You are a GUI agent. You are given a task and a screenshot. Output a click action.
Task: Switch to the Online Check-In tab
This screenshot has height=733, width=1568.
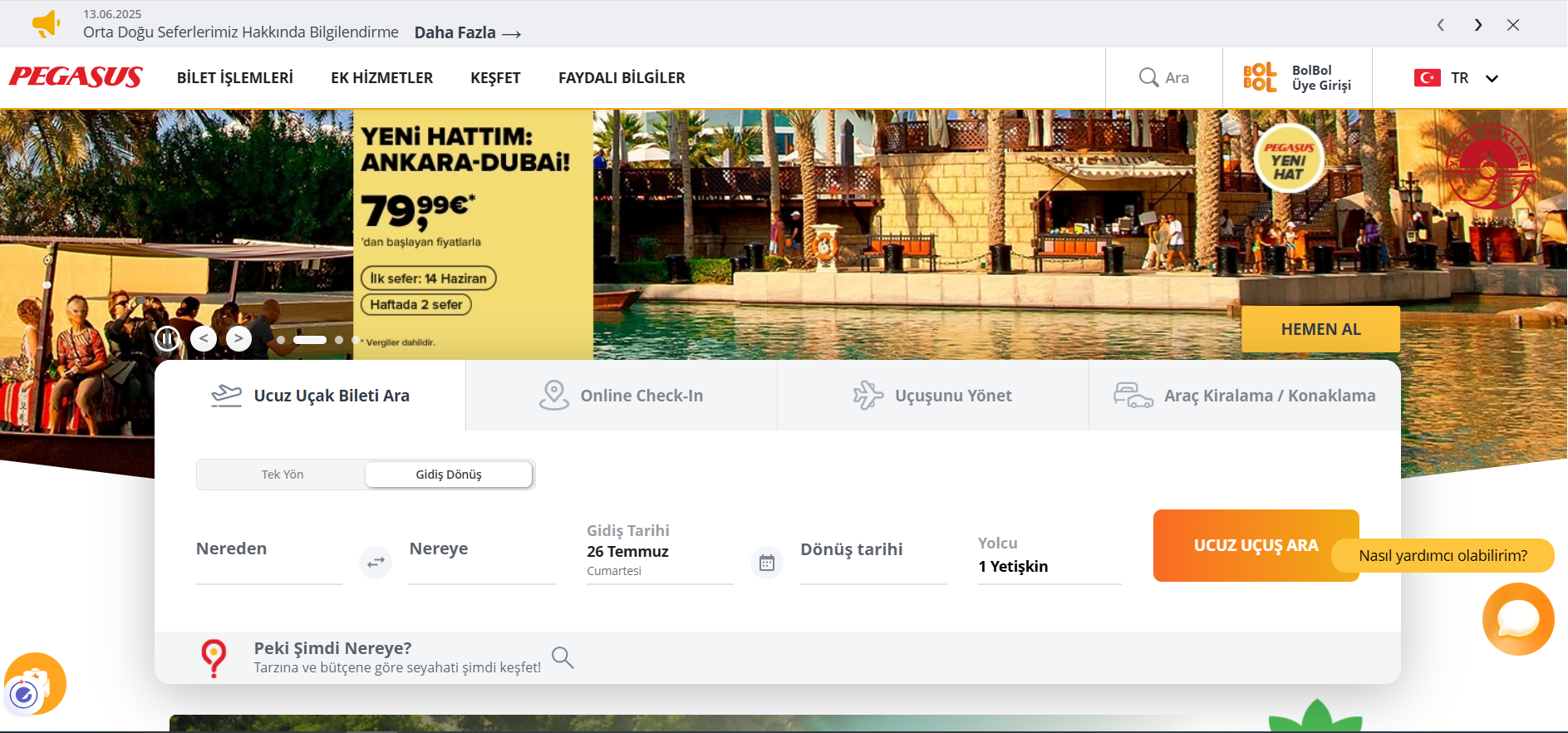(622, 396)
